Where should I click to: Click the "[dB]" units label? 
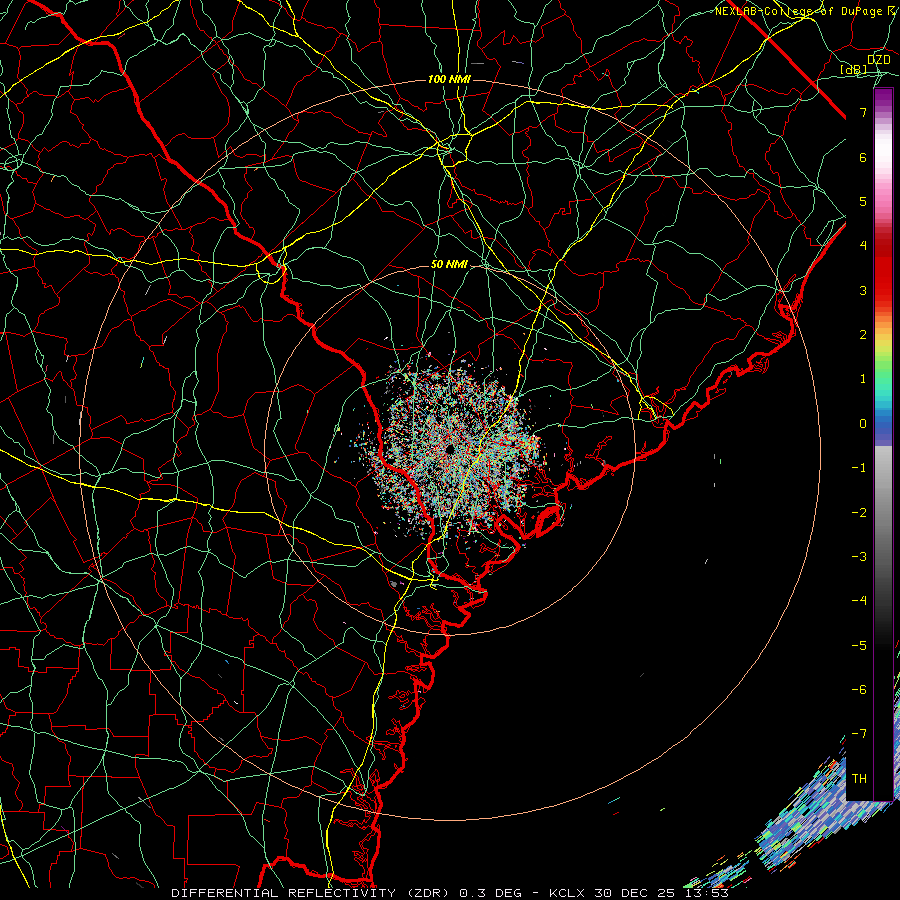tap(854, 69)
